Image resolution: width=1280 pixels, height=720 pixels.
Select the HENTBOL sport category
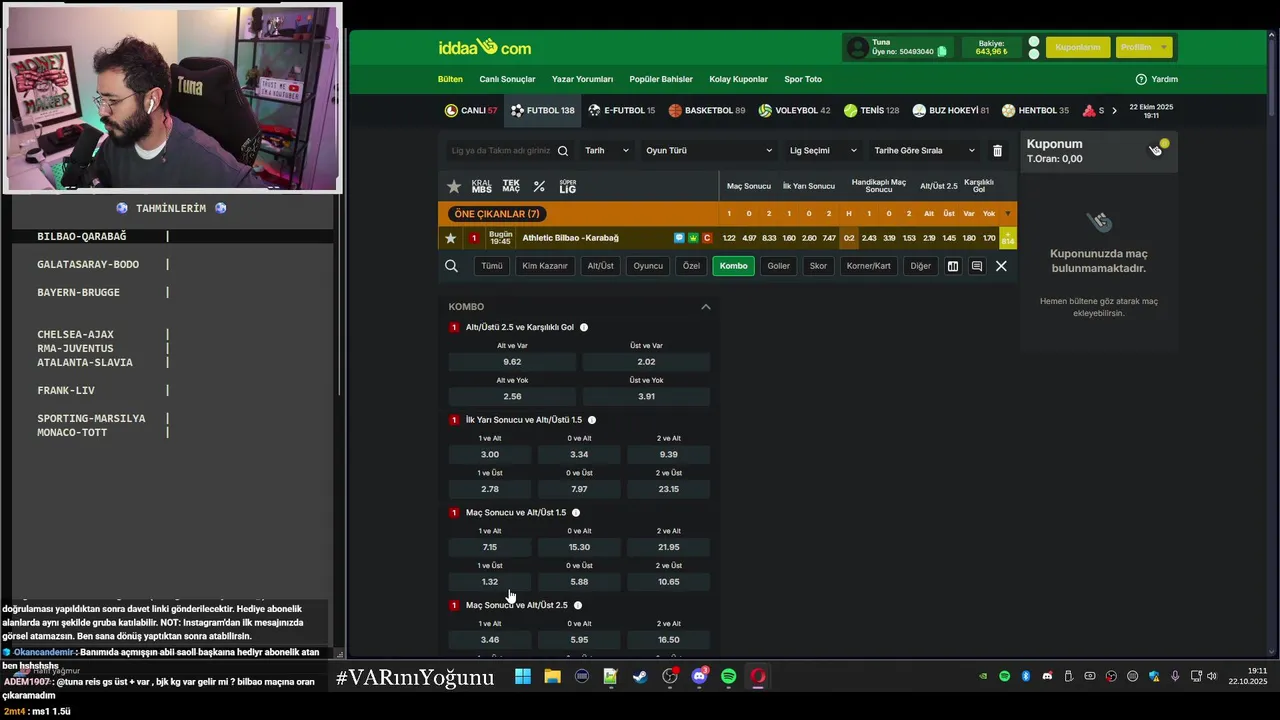click(1035, 110)
